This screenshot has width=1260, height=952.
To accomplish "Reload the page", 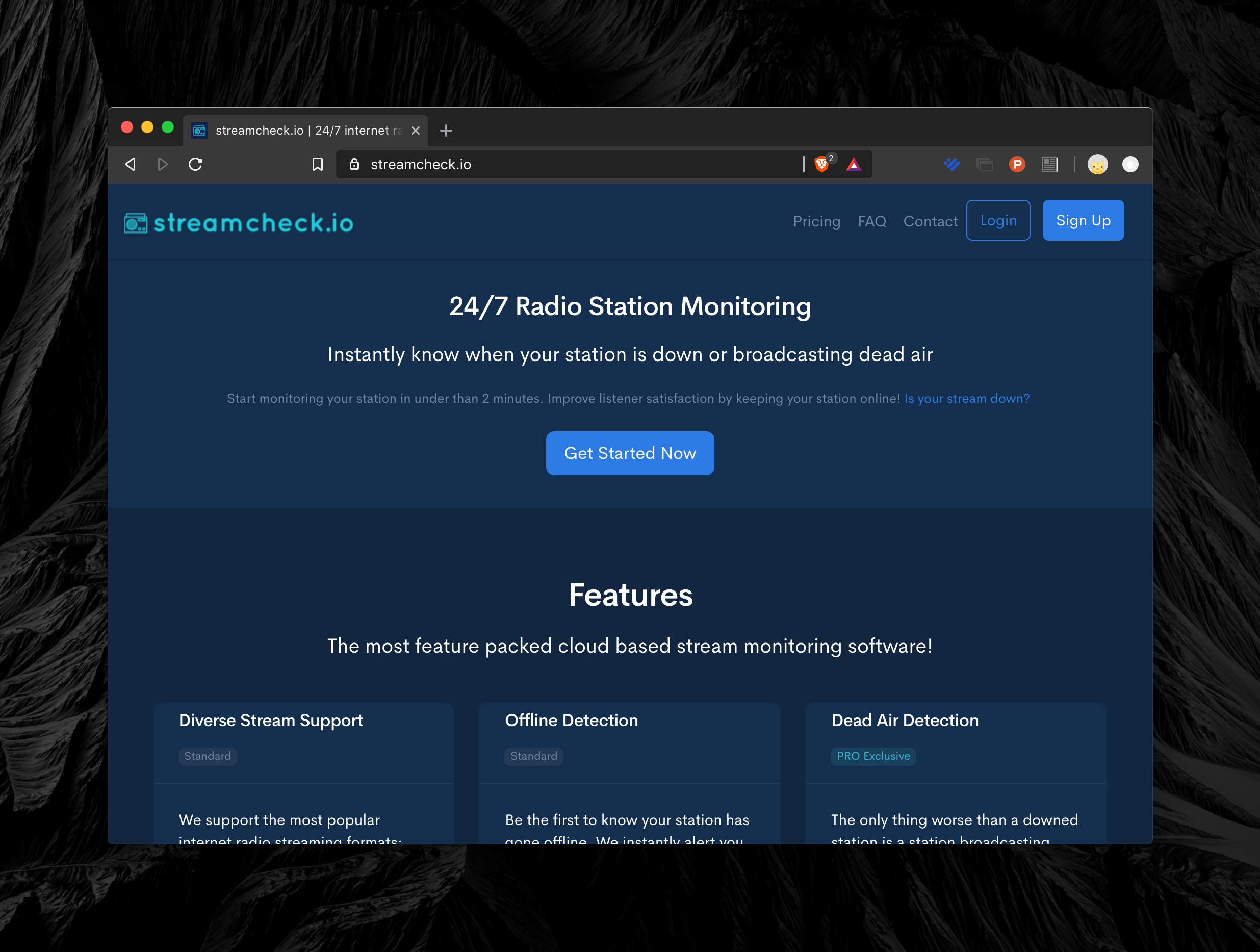I will point(195,165).
